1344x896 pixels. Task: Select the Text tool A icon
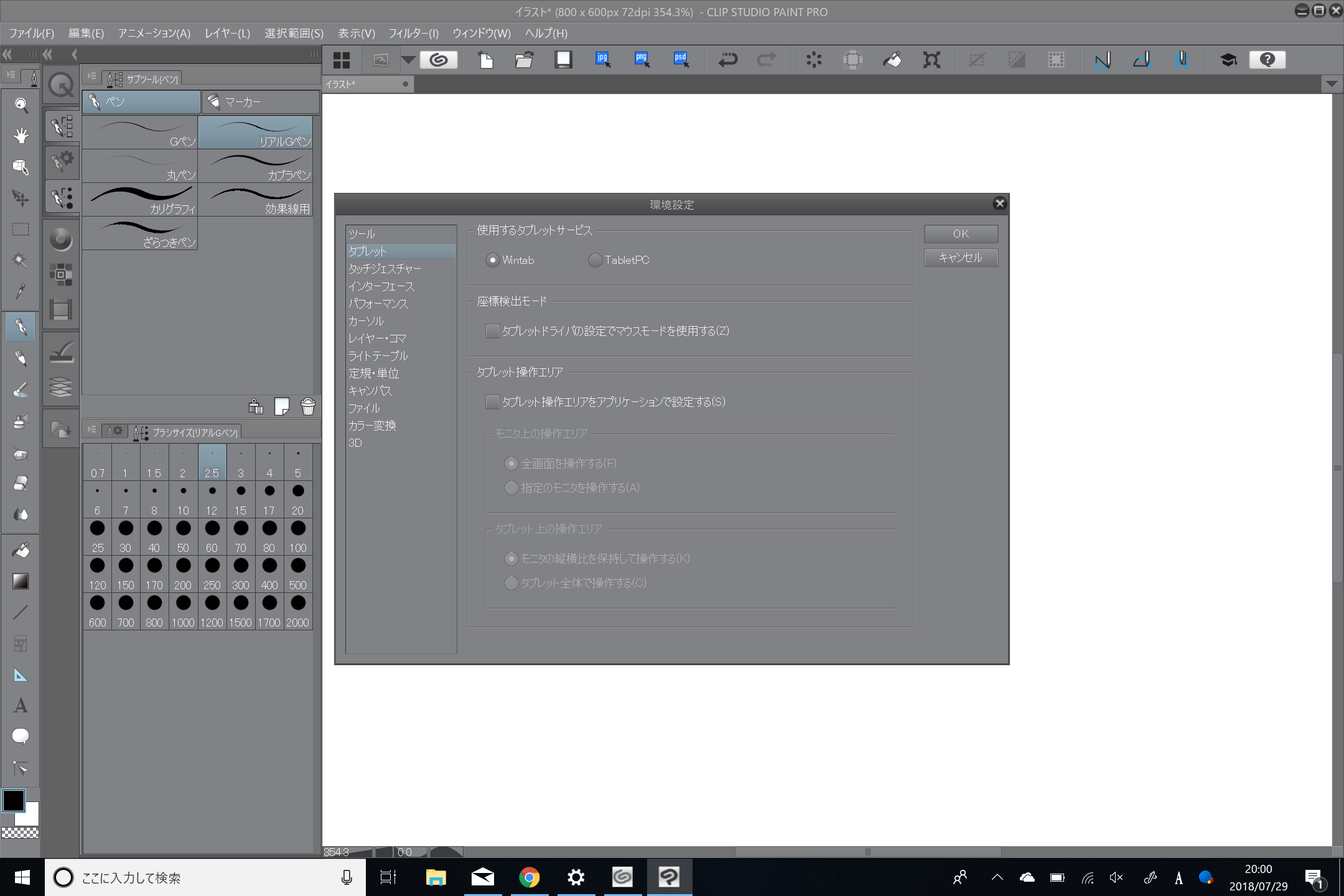[x=21, y=706]
